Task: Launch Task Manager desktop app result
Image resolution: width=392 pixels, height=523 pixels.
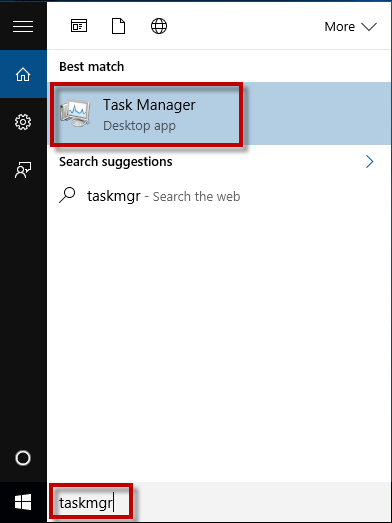Action: [x=220, y=114]
